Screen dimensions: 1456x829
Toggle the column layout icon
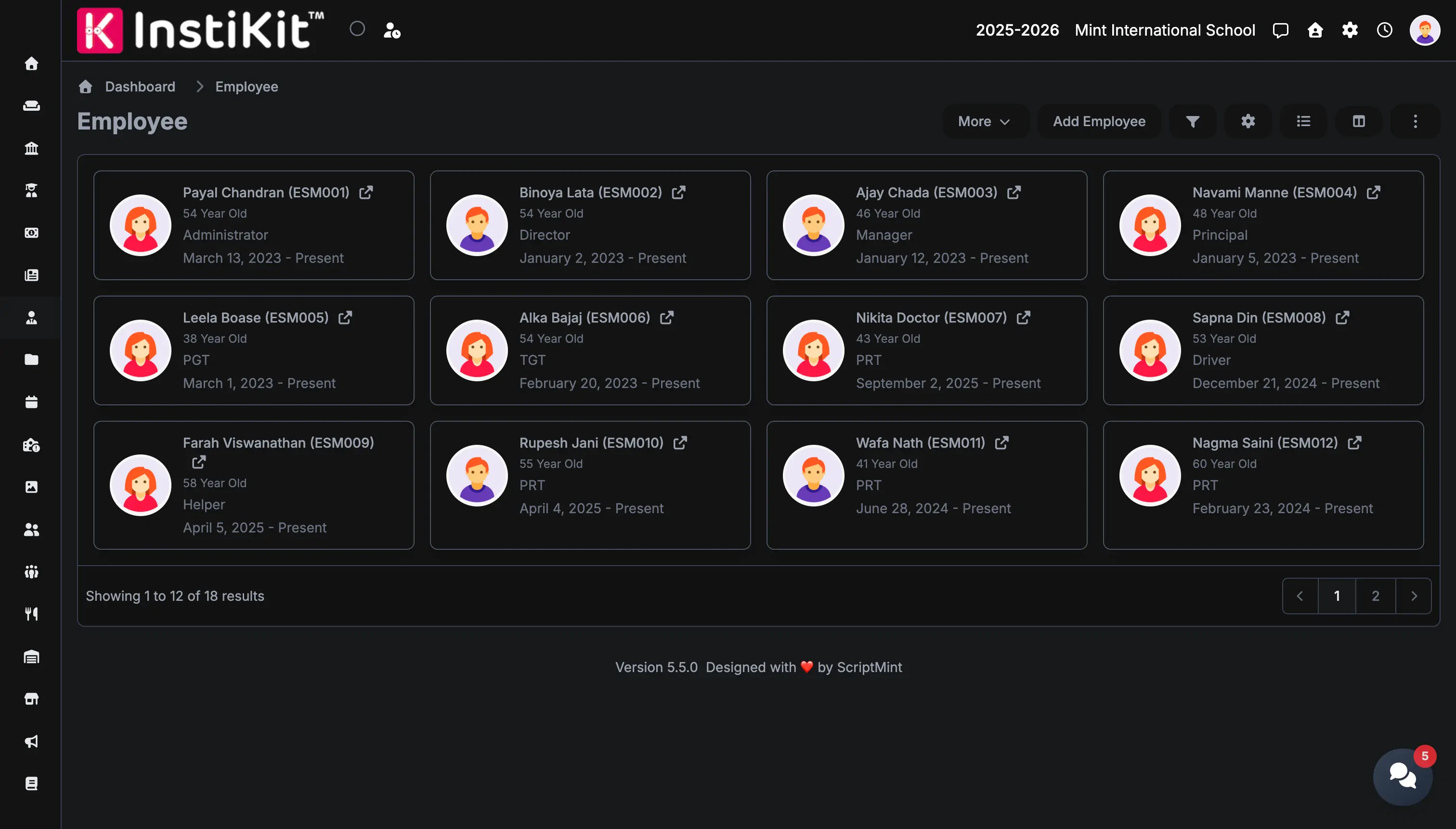click(x=1359, y=121)
